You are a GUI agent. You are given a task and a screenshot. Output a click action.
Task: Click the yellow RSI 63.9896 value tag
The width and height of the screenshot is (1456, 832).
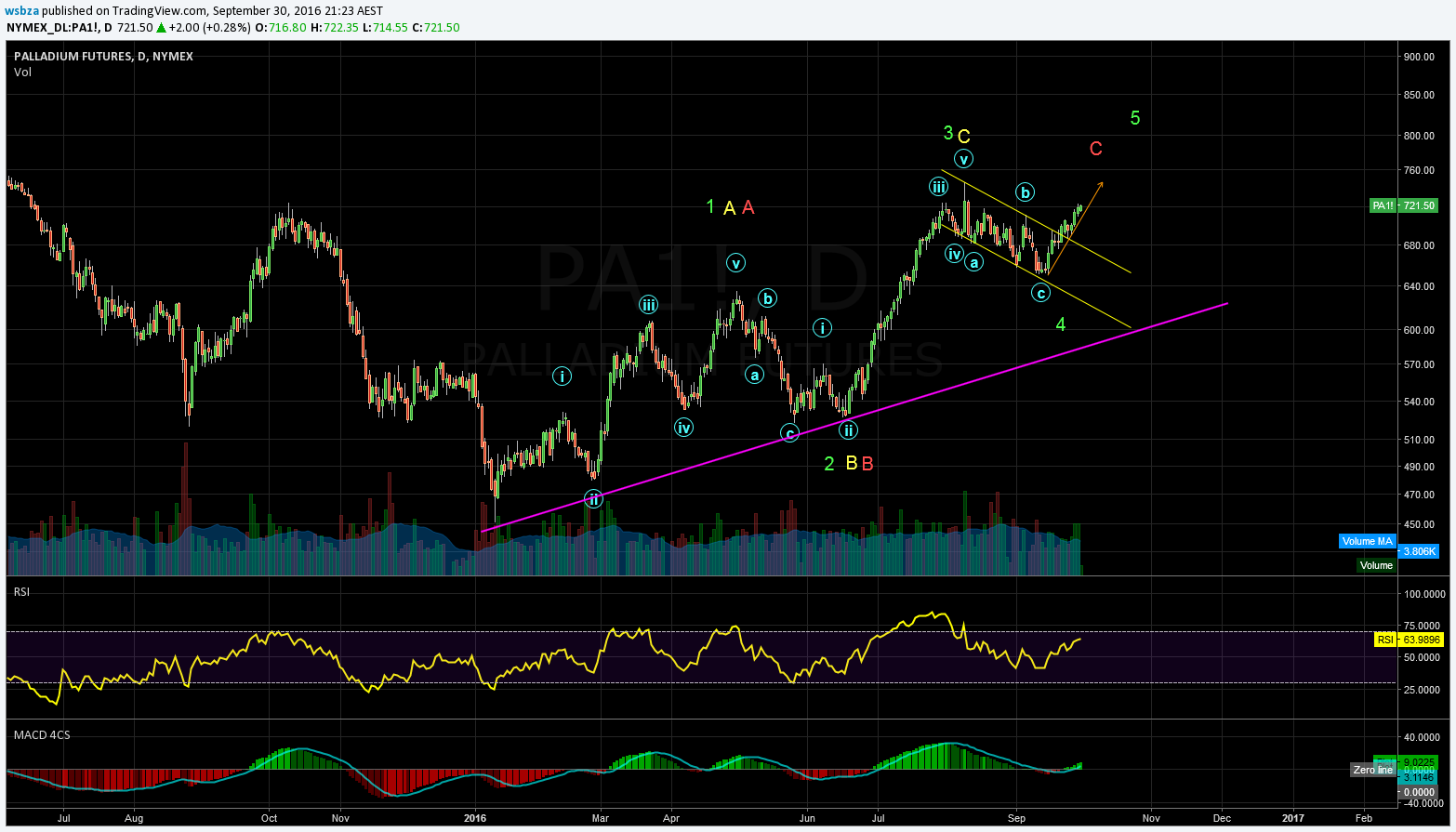1408,640
